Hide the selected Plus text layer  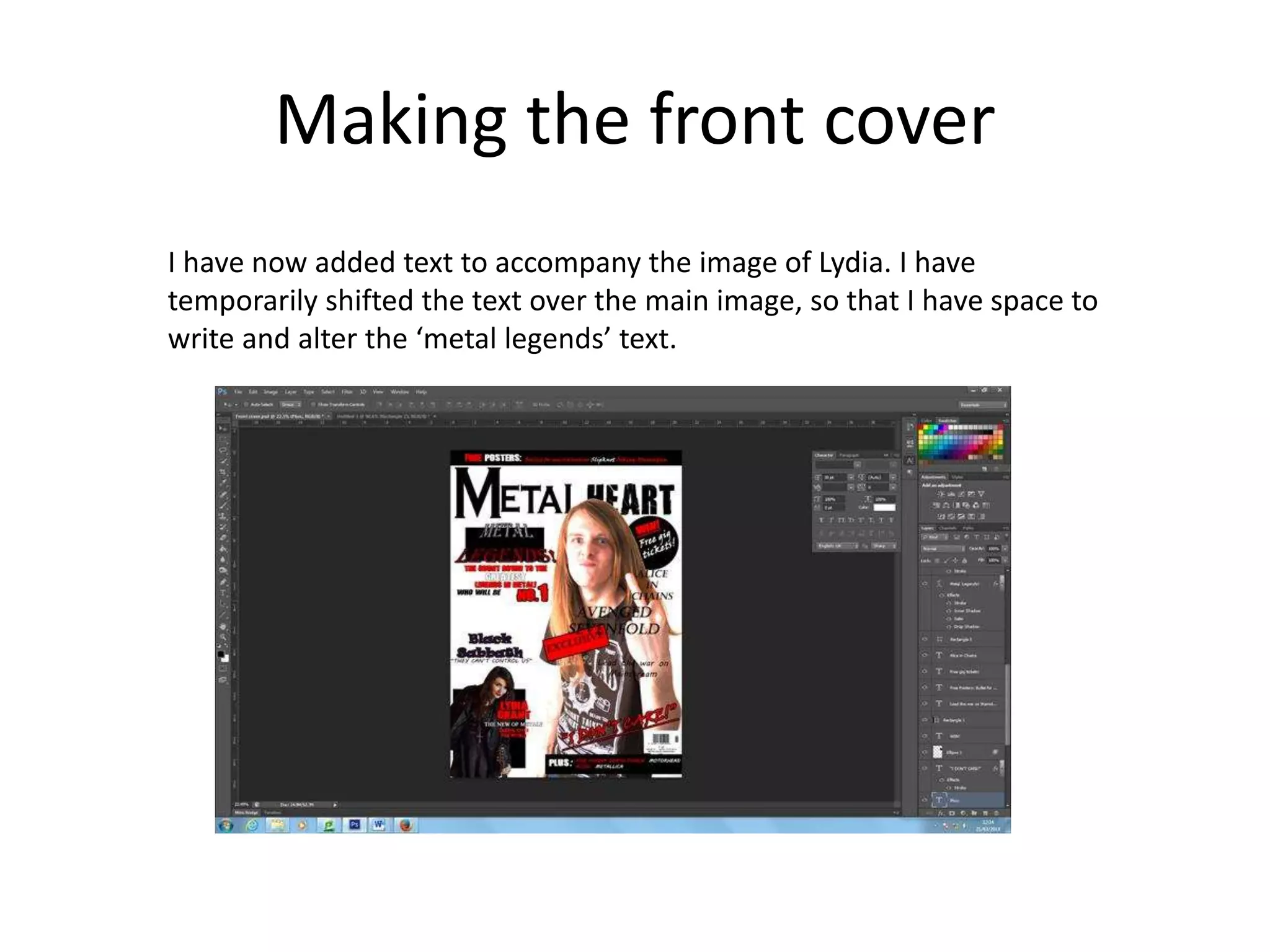(925, 800)
